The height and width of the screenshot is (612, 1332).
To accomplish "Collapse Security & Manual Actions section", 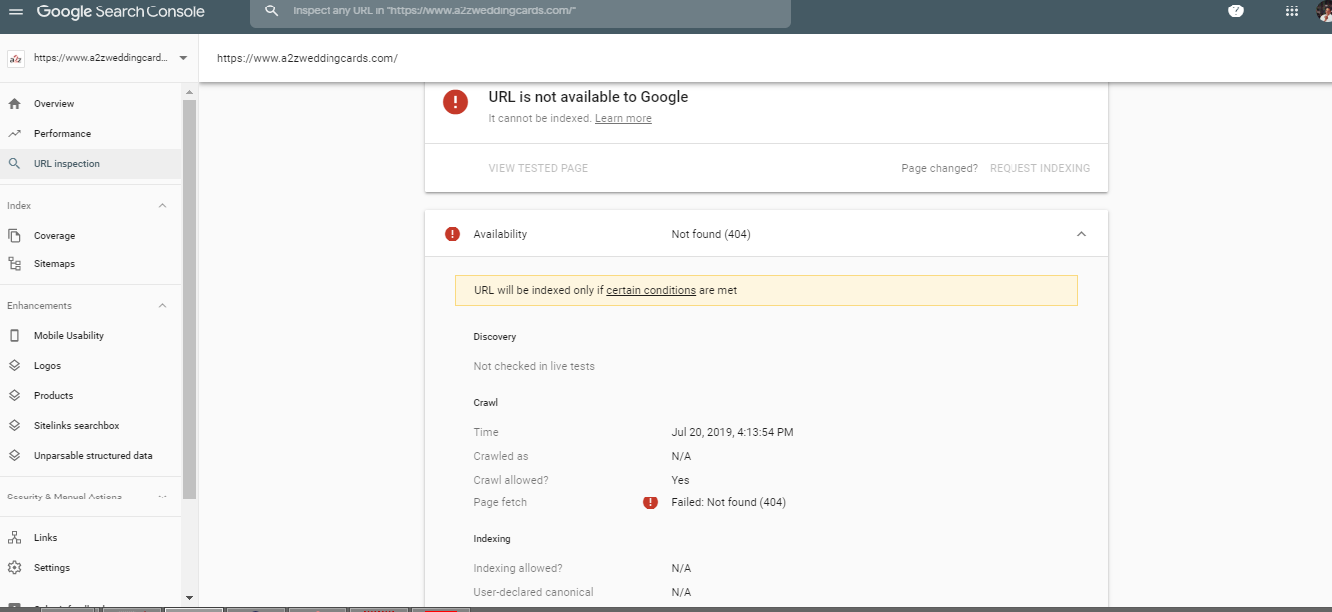I will tap(162, 497).
